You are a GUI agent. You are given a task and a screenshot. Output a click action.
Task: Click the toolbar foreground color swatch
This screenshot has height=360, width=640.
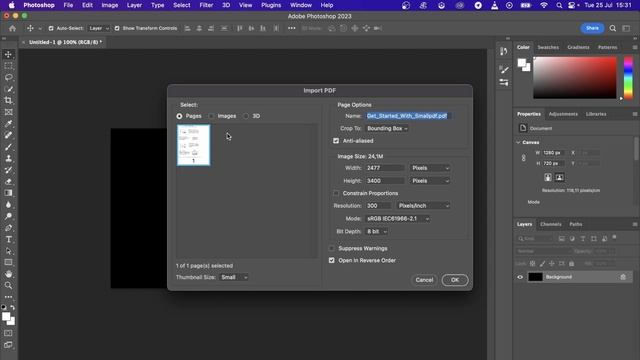(6, 317)
